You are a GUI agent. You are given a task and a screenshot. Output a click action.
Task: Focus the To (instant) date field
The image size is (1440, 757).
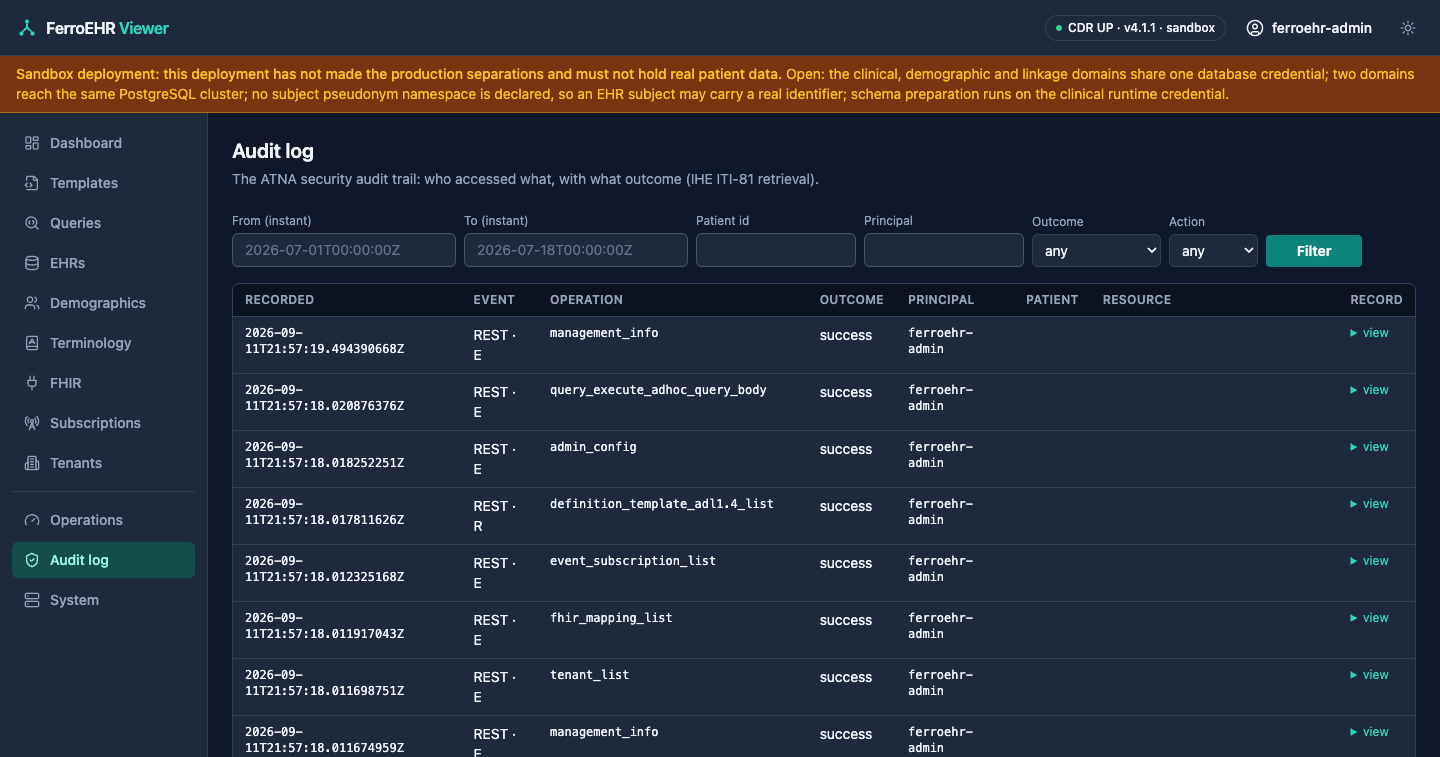pos(576,250)
